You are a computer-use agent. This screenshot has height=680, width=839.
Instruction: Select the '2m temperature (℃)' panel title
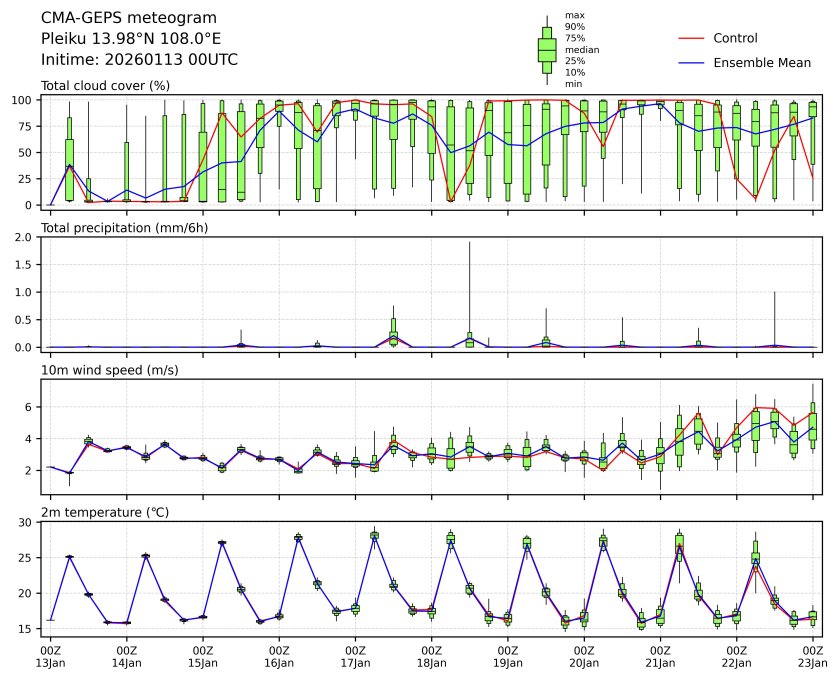click(105, 513)
